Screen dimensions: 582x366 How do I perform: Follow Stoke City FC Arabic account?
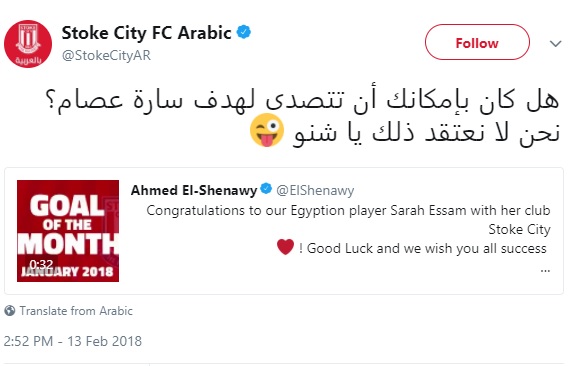[477, 42]
